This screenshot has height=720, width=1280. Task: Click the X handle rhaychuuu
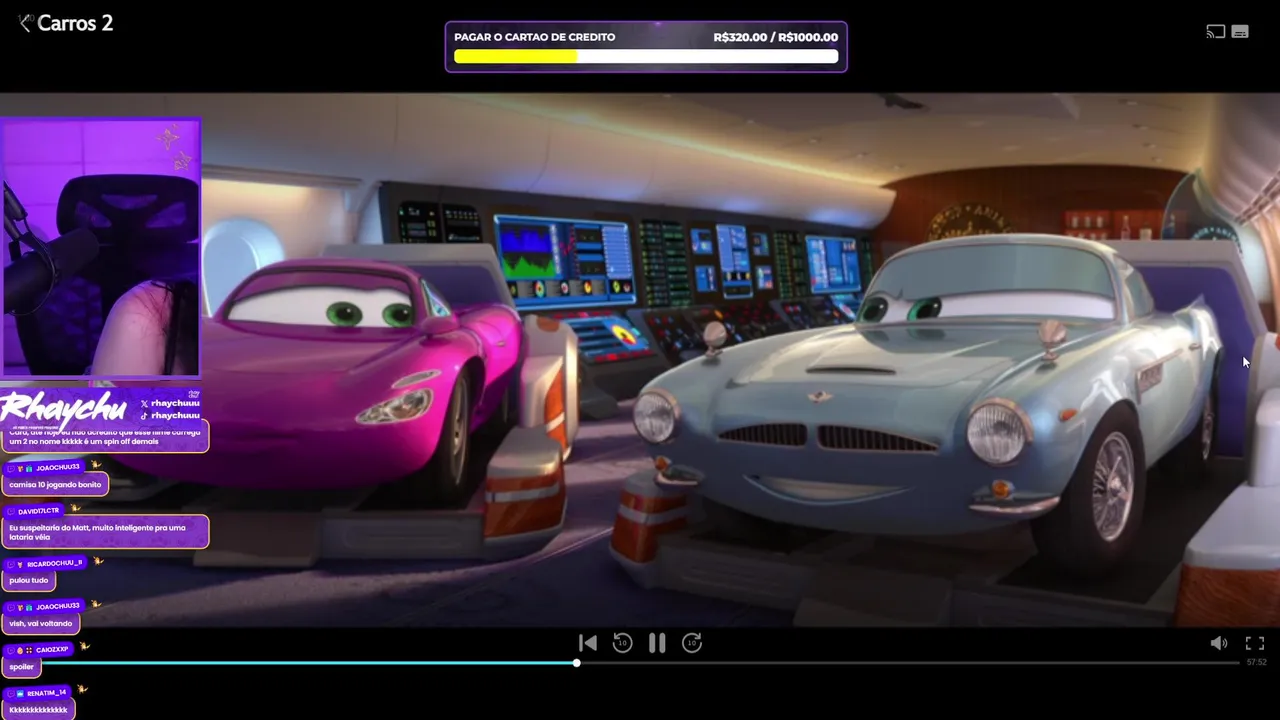pos(170,403)
